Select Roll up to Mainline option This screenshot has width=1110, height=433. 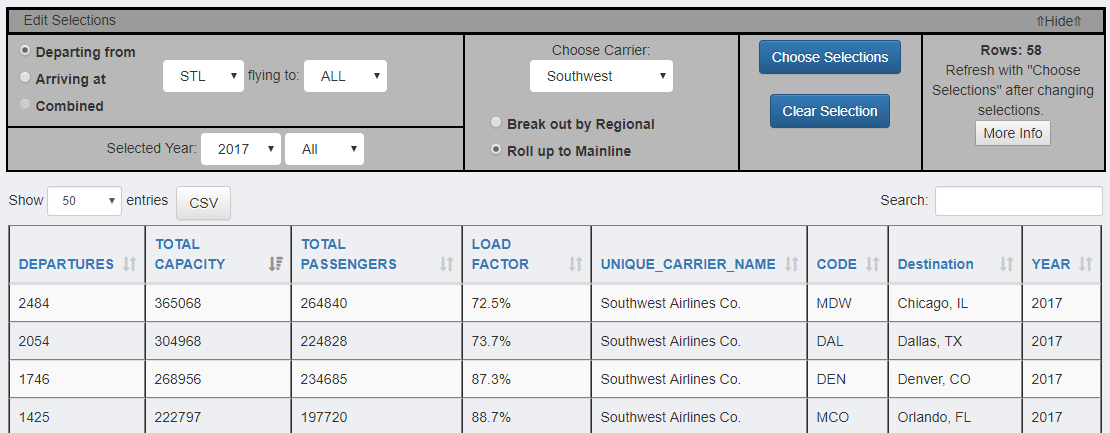pos(496,150)
